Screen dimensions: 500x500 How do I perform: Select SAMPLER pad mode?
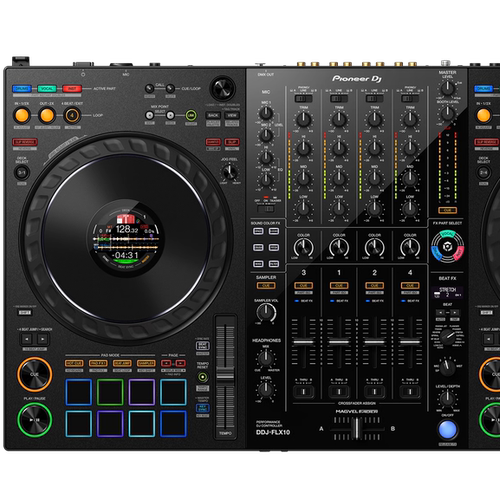[x=146, y=363]
